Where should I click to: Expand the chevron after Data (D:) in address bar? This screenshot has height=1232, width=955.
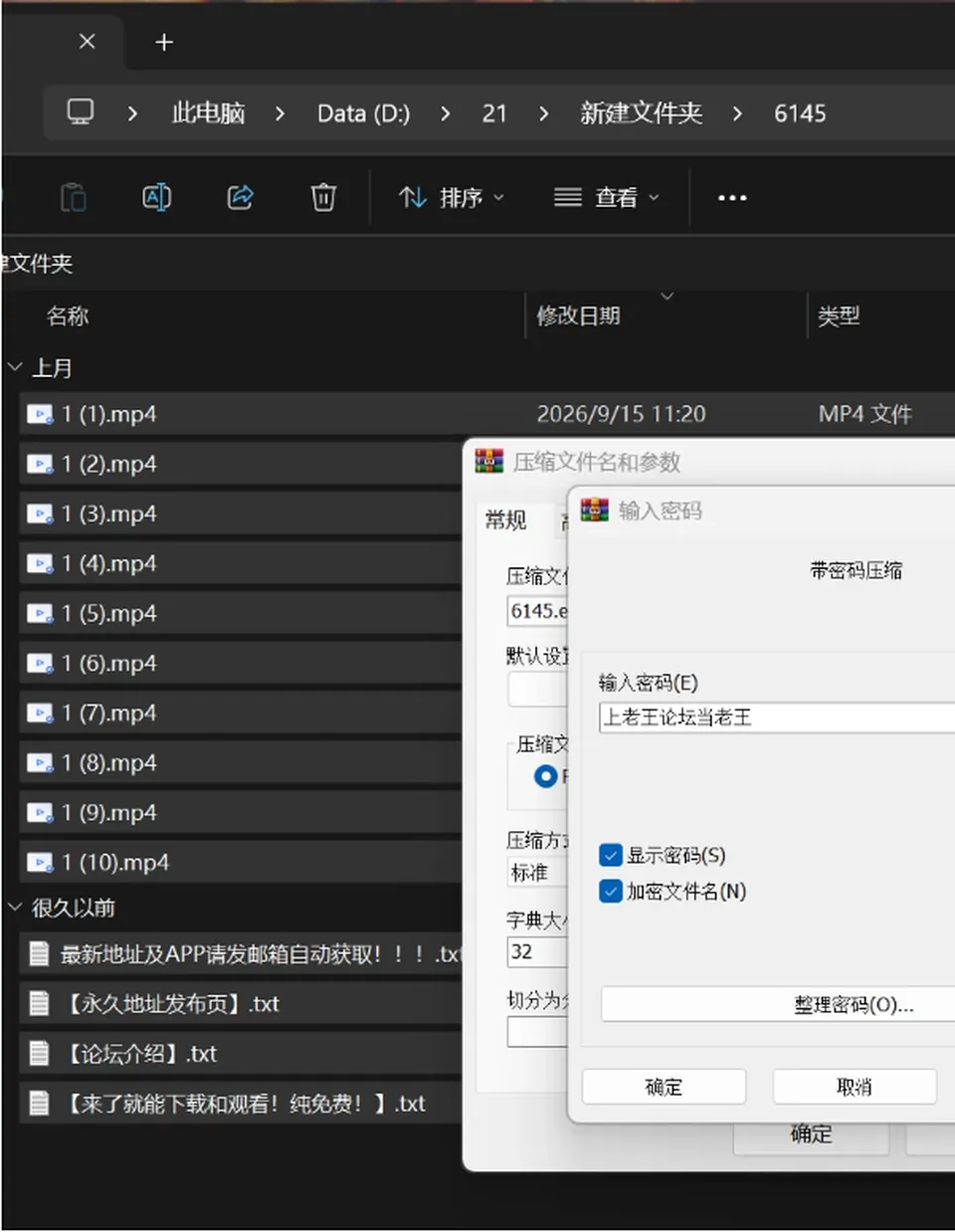click(445, 113)
